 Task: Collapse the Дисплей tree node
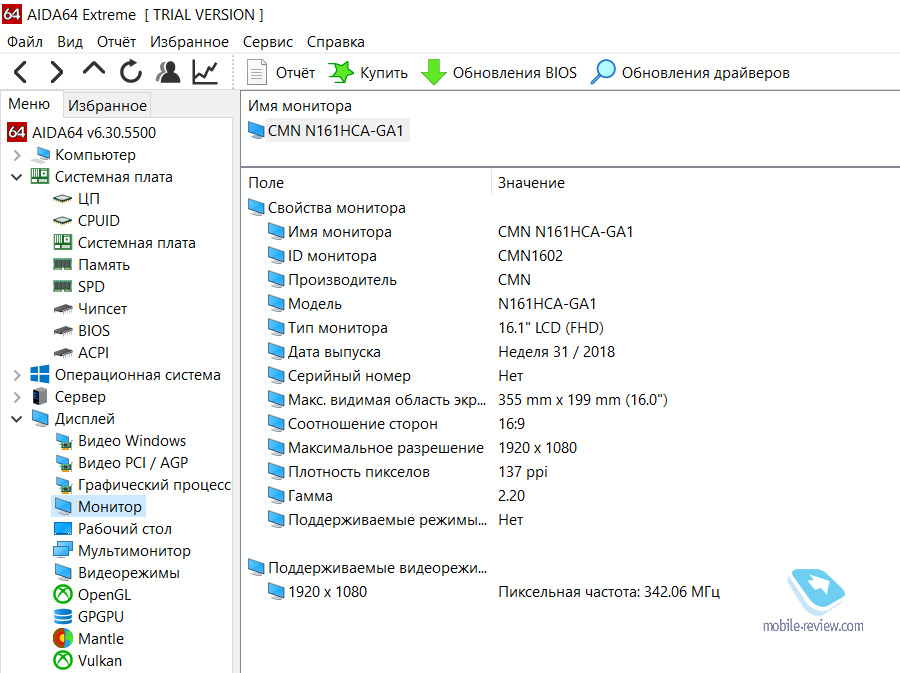click(x=17, y=419)
